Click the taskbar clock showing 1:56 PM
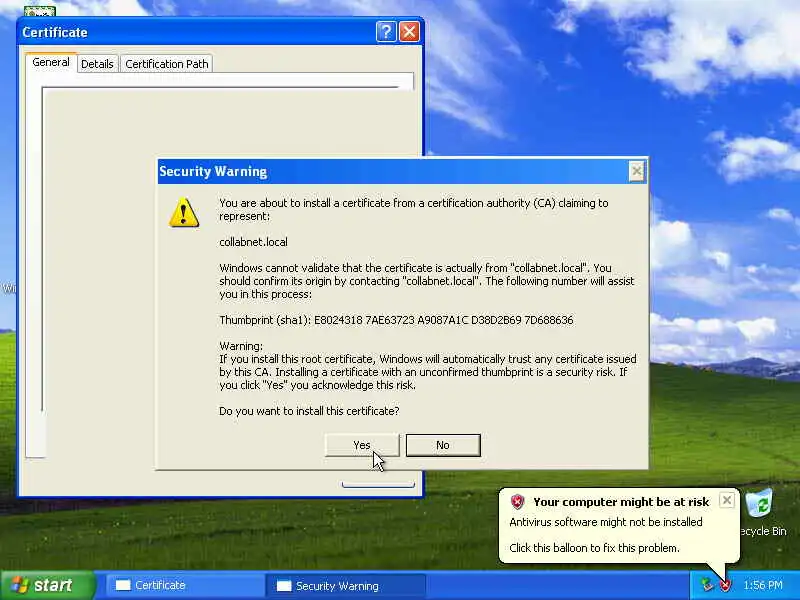The width and height of the screenshot is (800, 600). pos(763,585)
